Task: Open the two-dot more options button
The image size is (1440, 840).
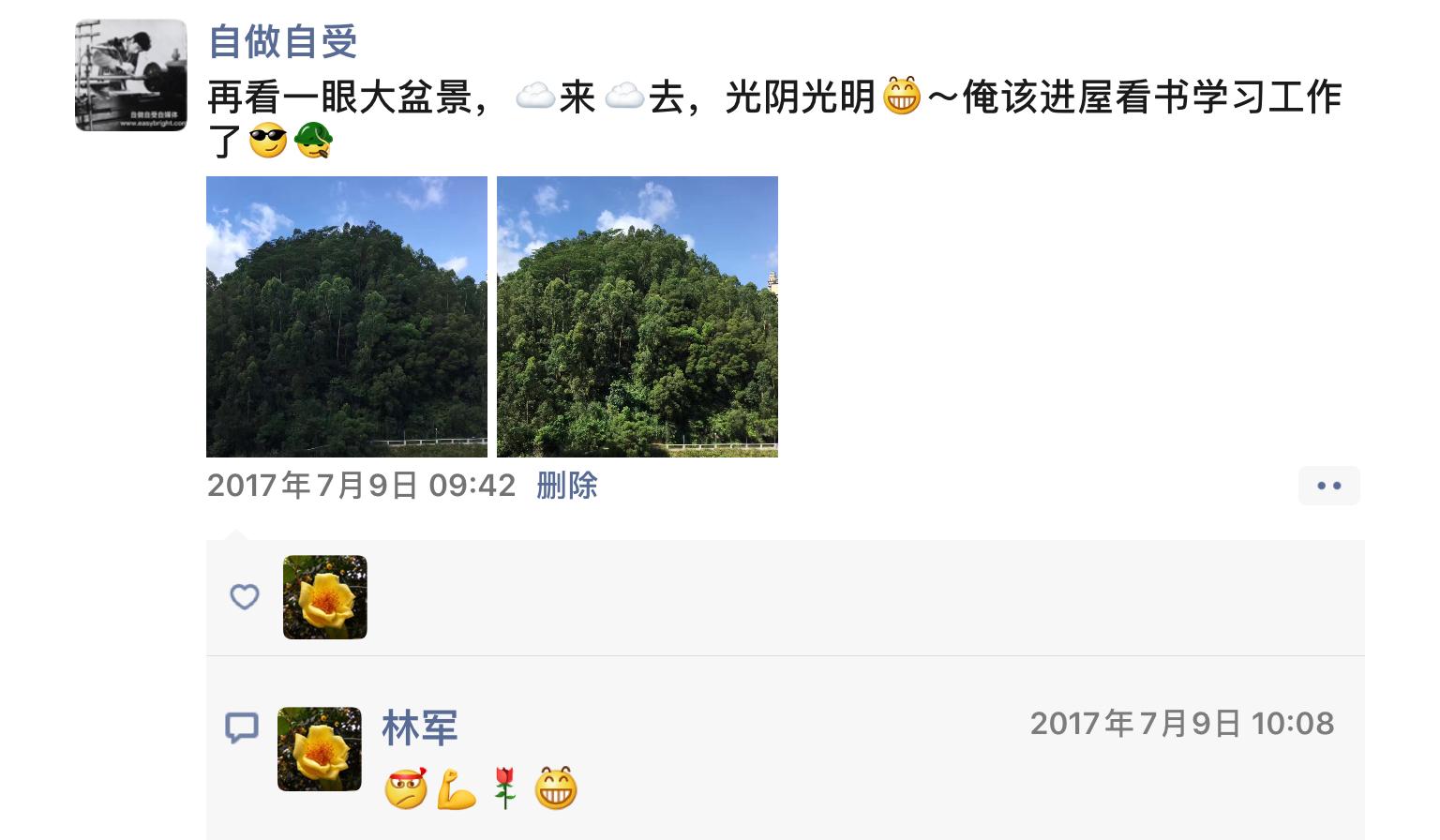Action: (1328, 486)
